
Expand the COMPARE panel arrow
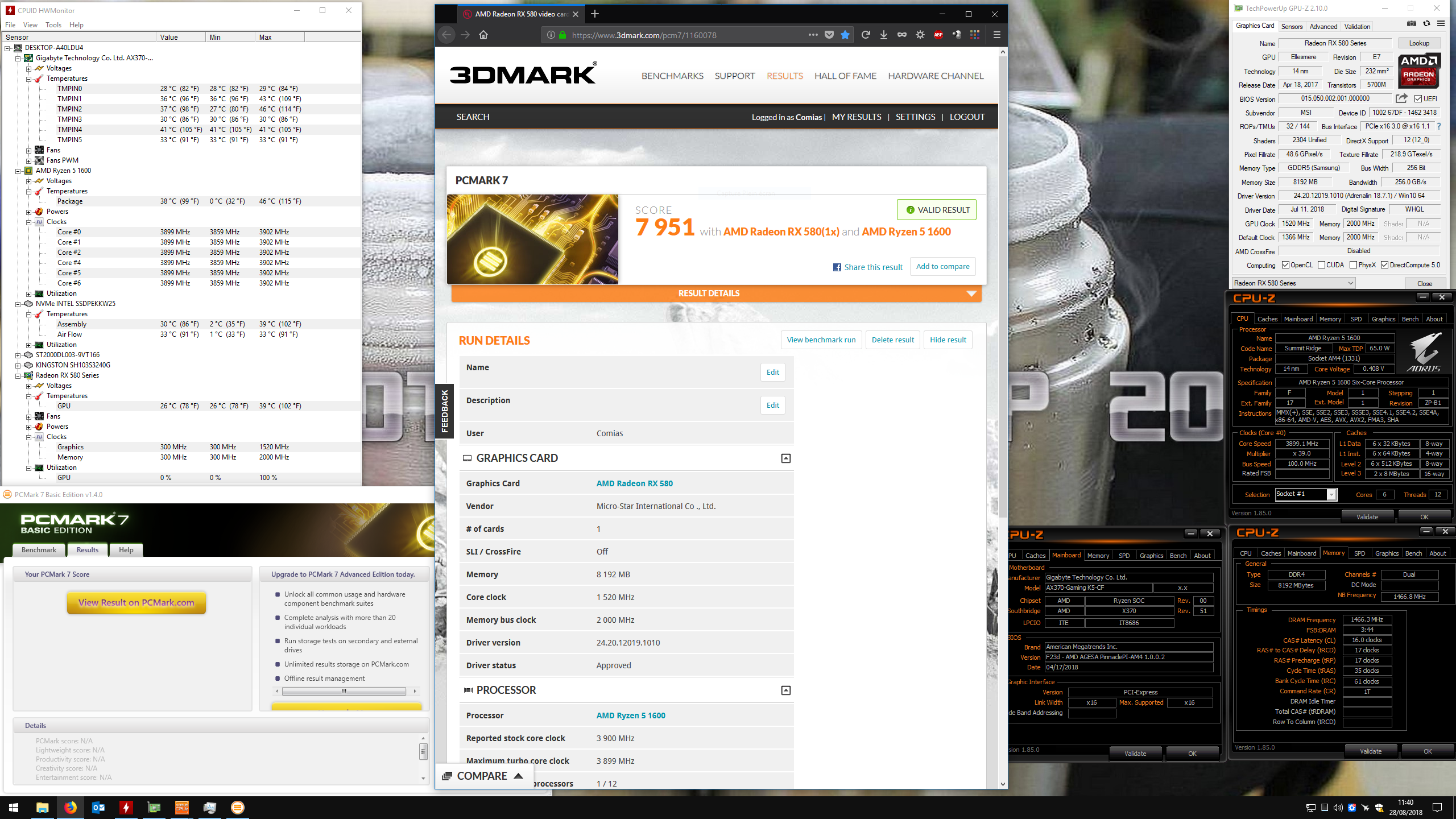(518, 776)
